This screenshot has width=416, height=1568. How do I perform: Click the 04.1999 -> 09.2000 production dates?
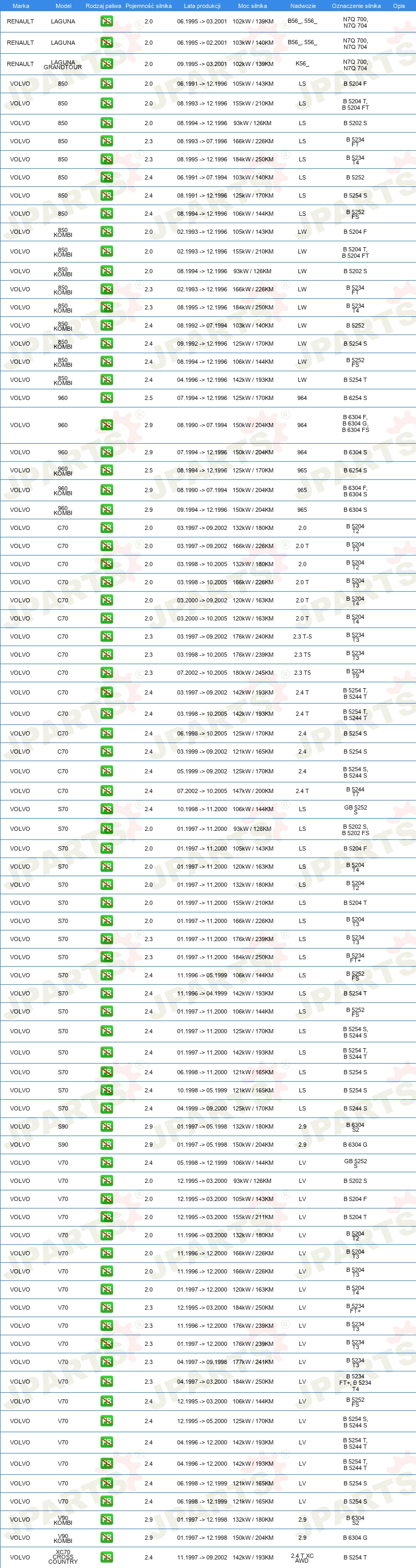[202, 1108]
